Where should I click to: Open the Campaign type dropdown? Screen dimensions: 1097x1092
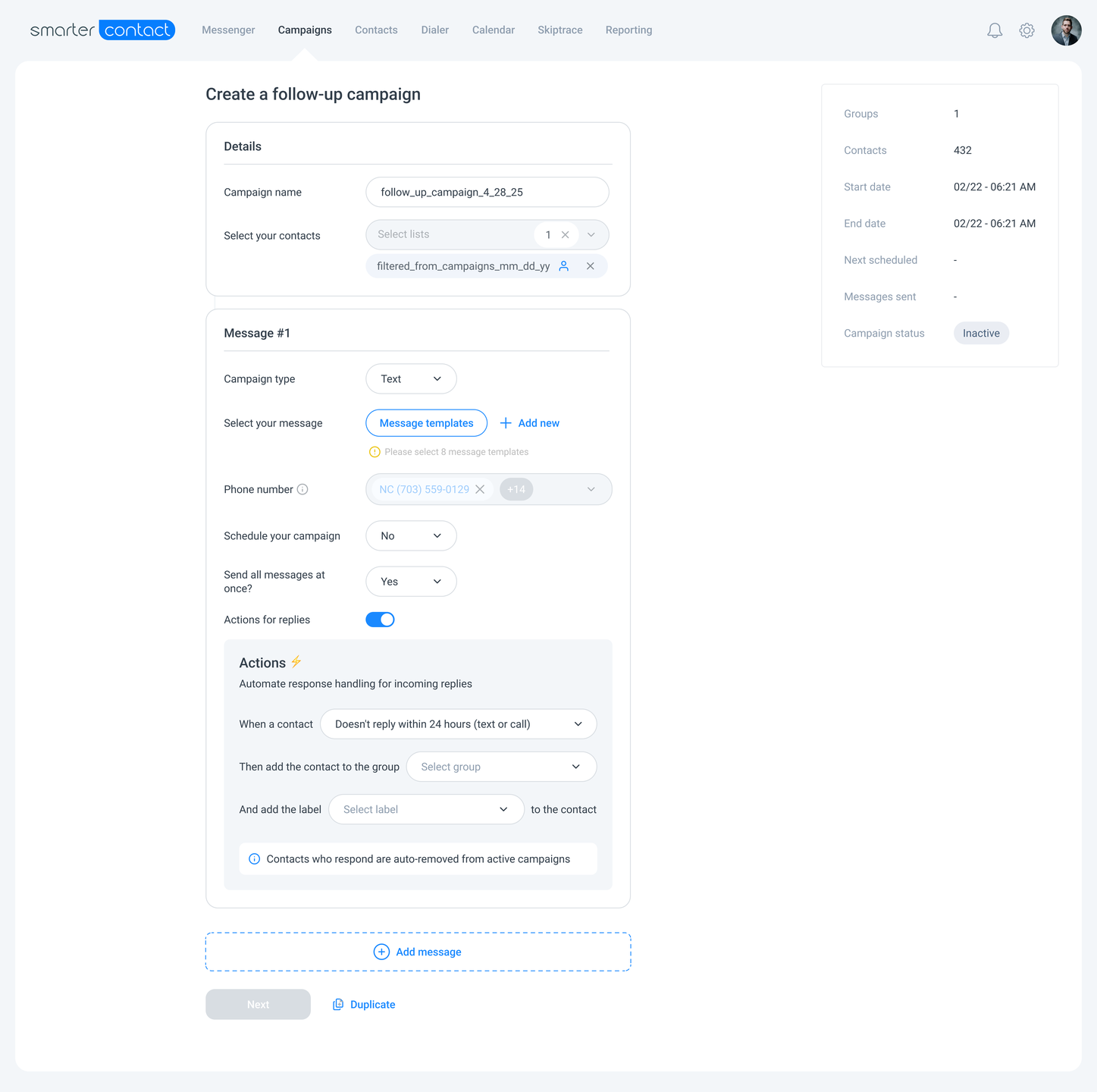tap(411, 379)
